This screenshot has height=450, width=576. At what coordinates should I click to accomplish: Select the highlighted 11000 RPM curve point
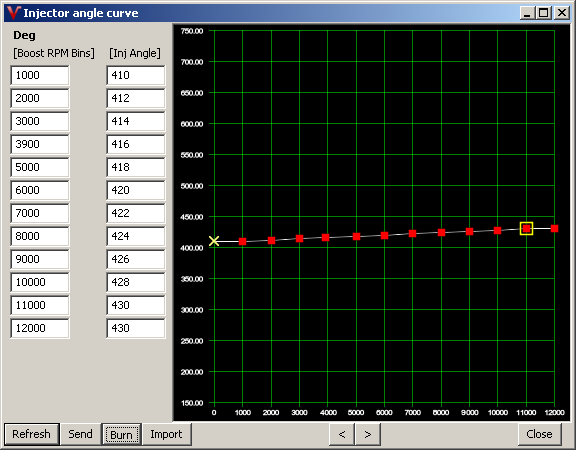[526, 228]
